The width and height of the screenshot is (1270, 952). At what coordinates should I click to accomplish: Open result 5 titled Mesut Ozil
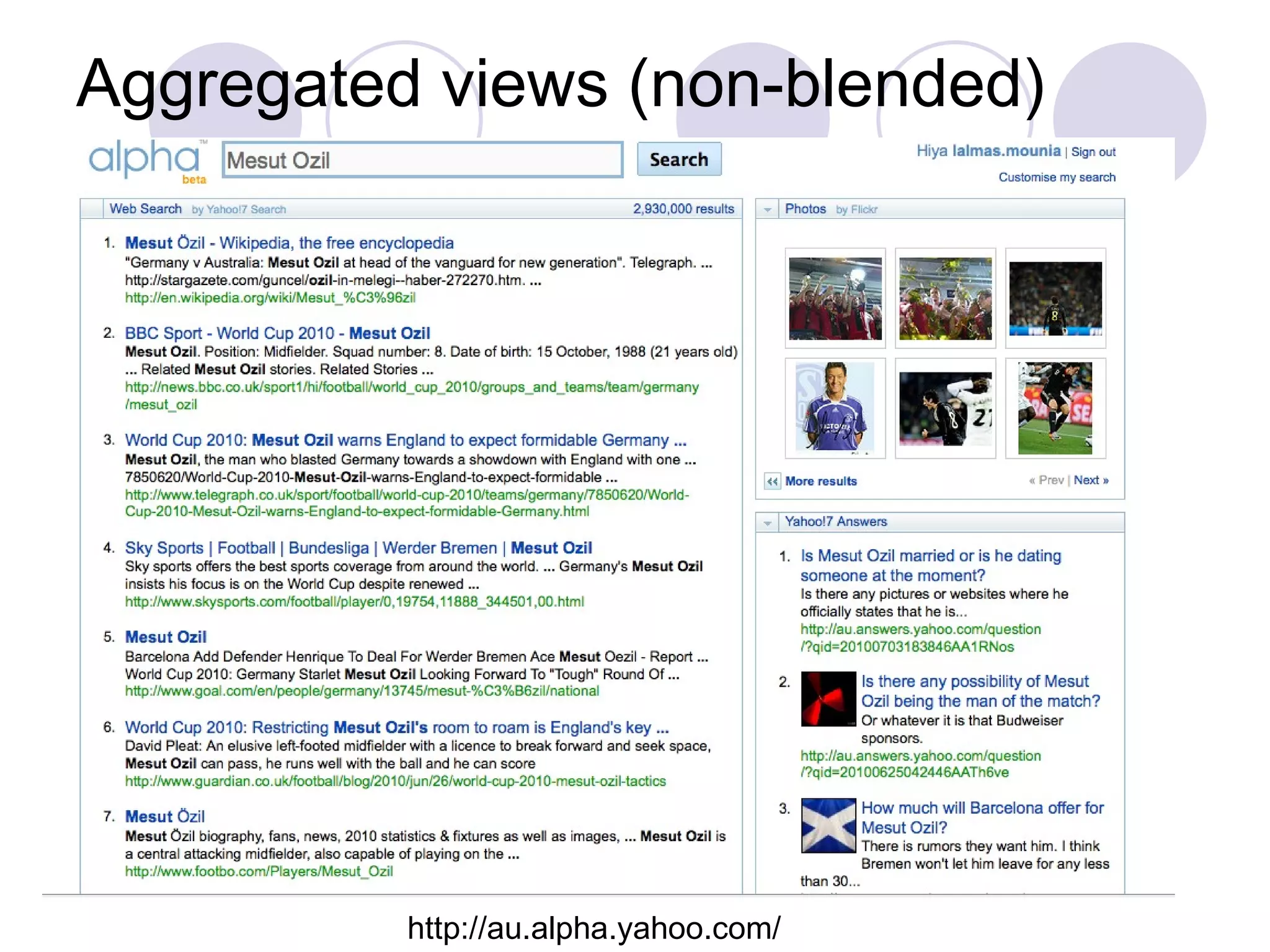coord(166,637)
